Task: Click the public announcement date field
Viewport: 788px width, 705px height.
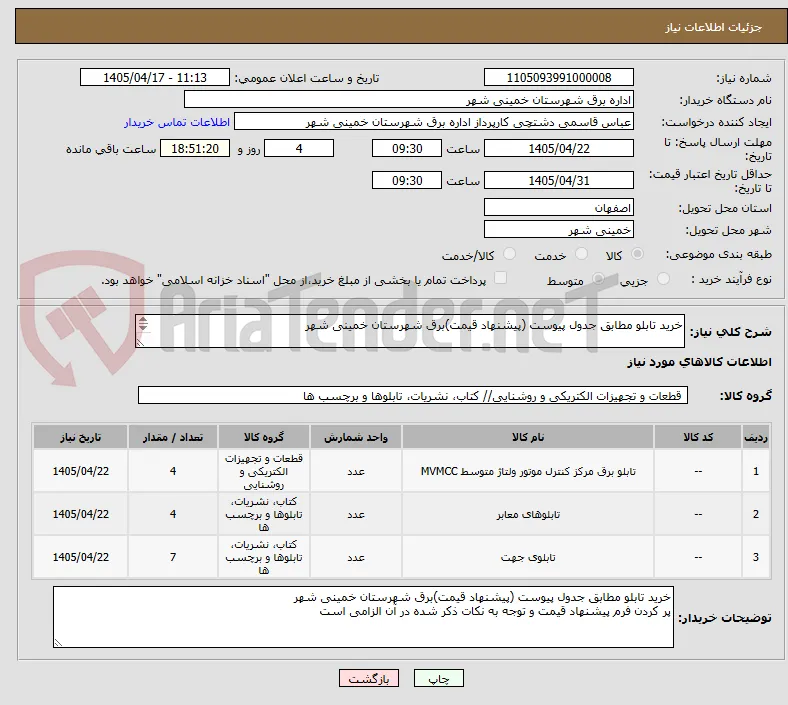Action: point(155,77)
